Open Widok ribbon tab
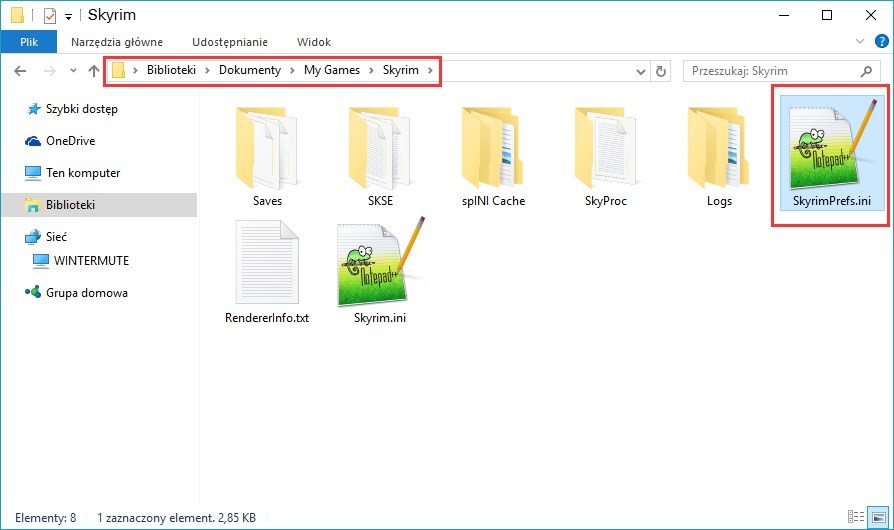This screenshot has height=530, width=894. [x=314, y=42]
